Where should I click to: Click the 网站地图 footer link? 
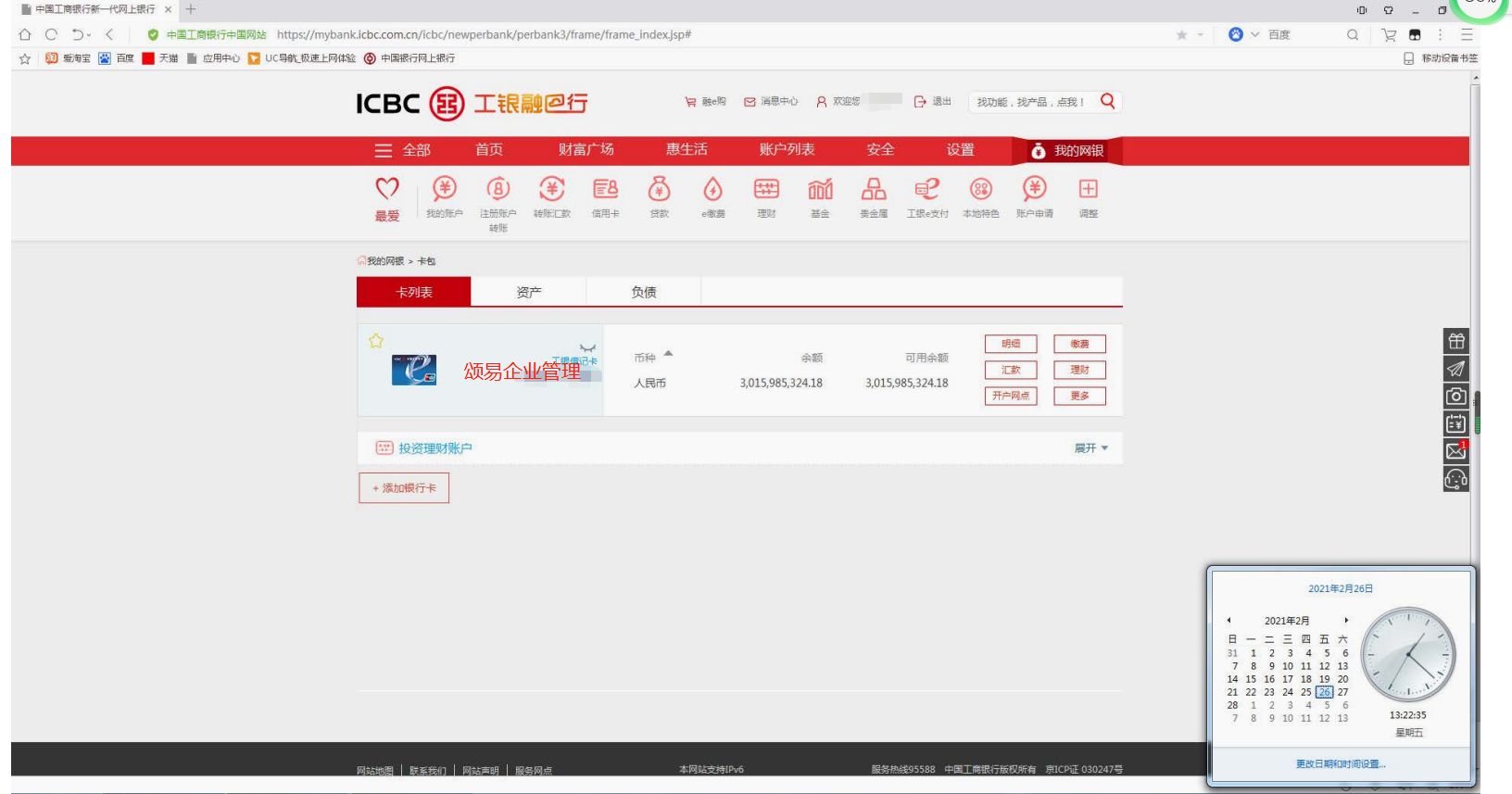pyautogui.click(x=375, y=771)
